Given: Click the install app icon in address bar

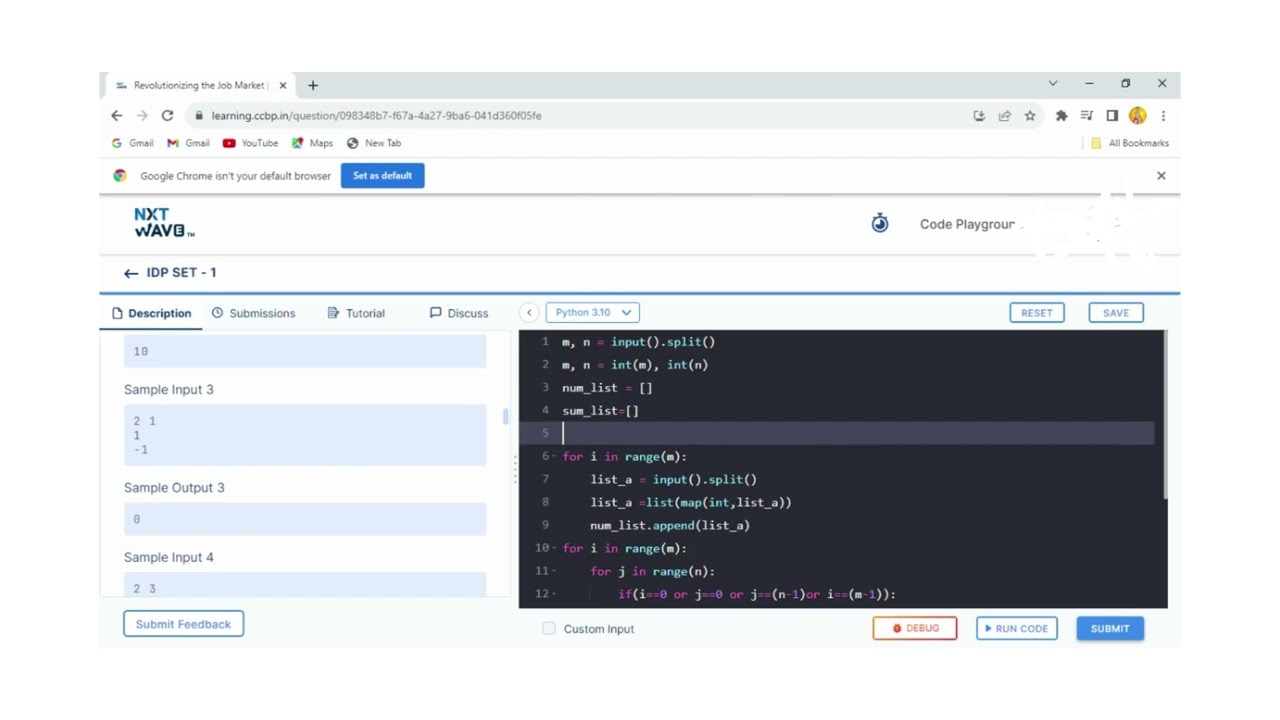Looking at the screenshot, I should tap(978, 116).
